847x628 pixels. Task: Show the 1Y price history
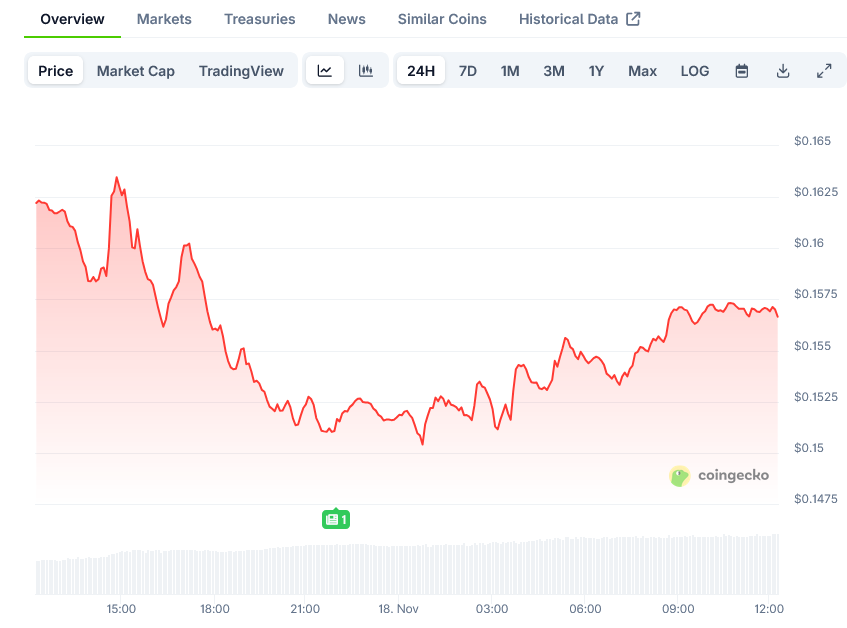click(596, 71)
